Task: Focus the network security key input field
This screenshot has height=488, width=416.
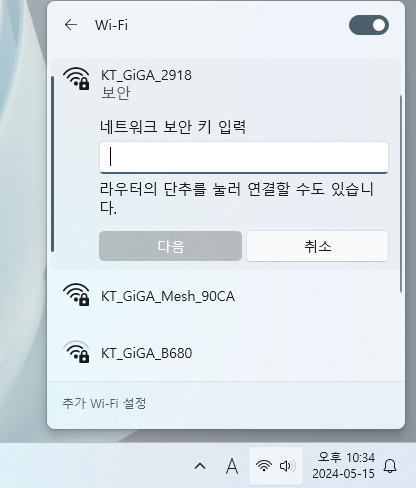Action: [x=244, y=157]
